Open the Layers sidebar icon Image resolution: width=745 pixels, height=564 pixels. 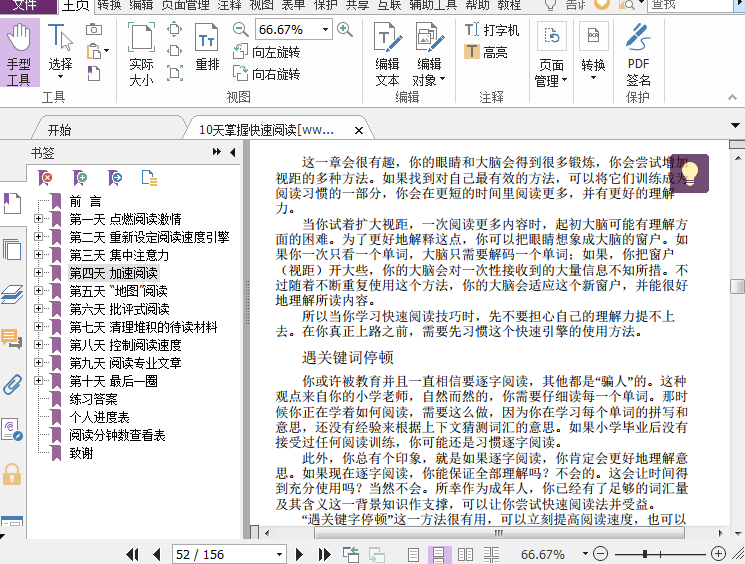click(12, 294)
